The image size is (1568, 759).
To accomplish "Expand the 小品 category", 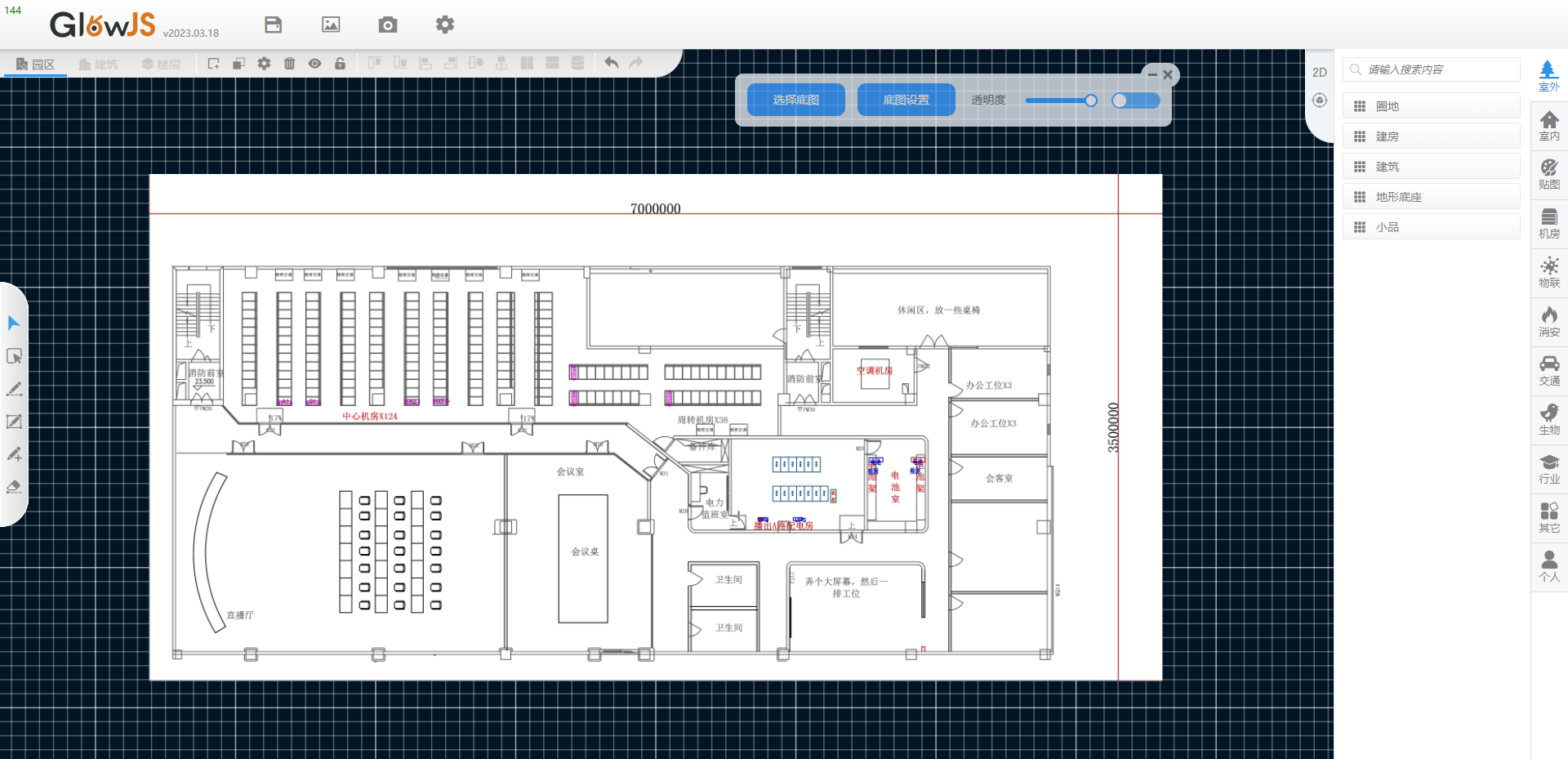I will point(1432,227).
